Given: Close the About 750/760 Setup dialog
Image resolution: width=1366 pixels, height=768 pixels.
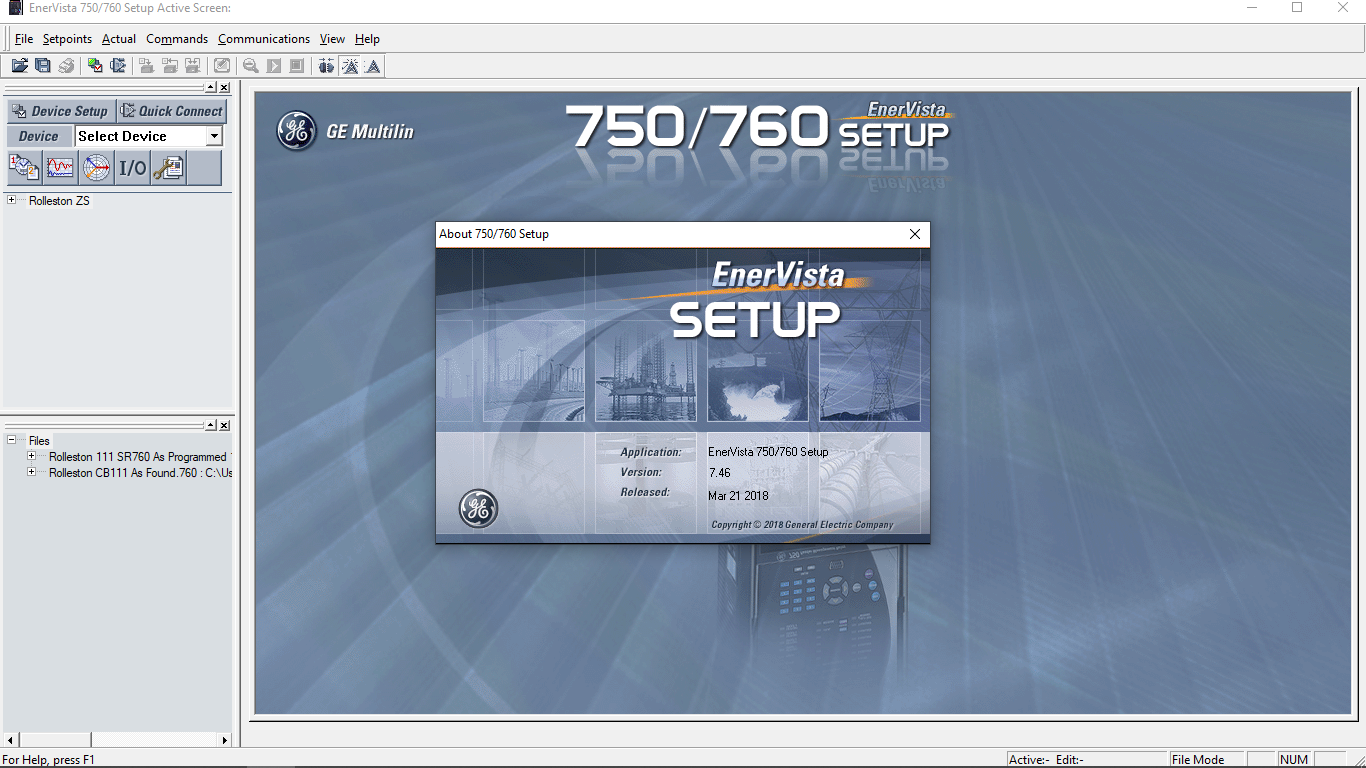Looking at the screenshot, I should point(914,233).
